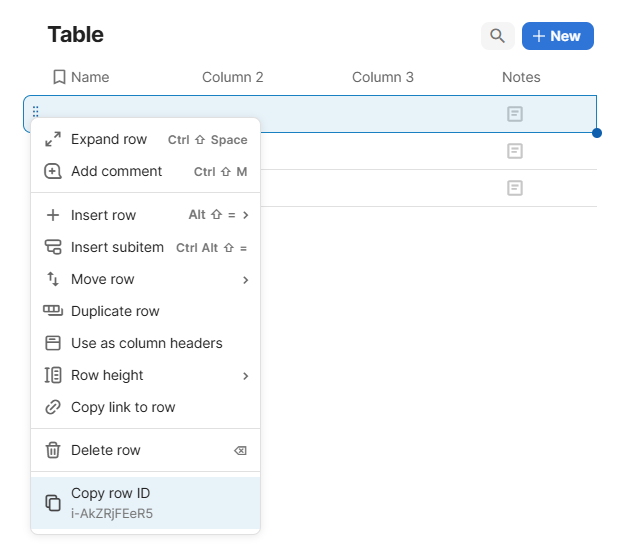640x551 pixels.
Task: Choose Use as column headers
Action: click(146, 343)
